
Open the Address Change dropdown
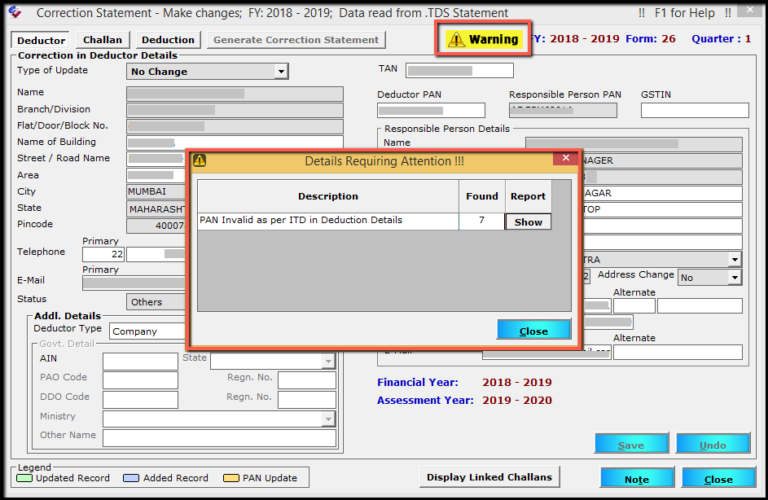coord(735,277)
